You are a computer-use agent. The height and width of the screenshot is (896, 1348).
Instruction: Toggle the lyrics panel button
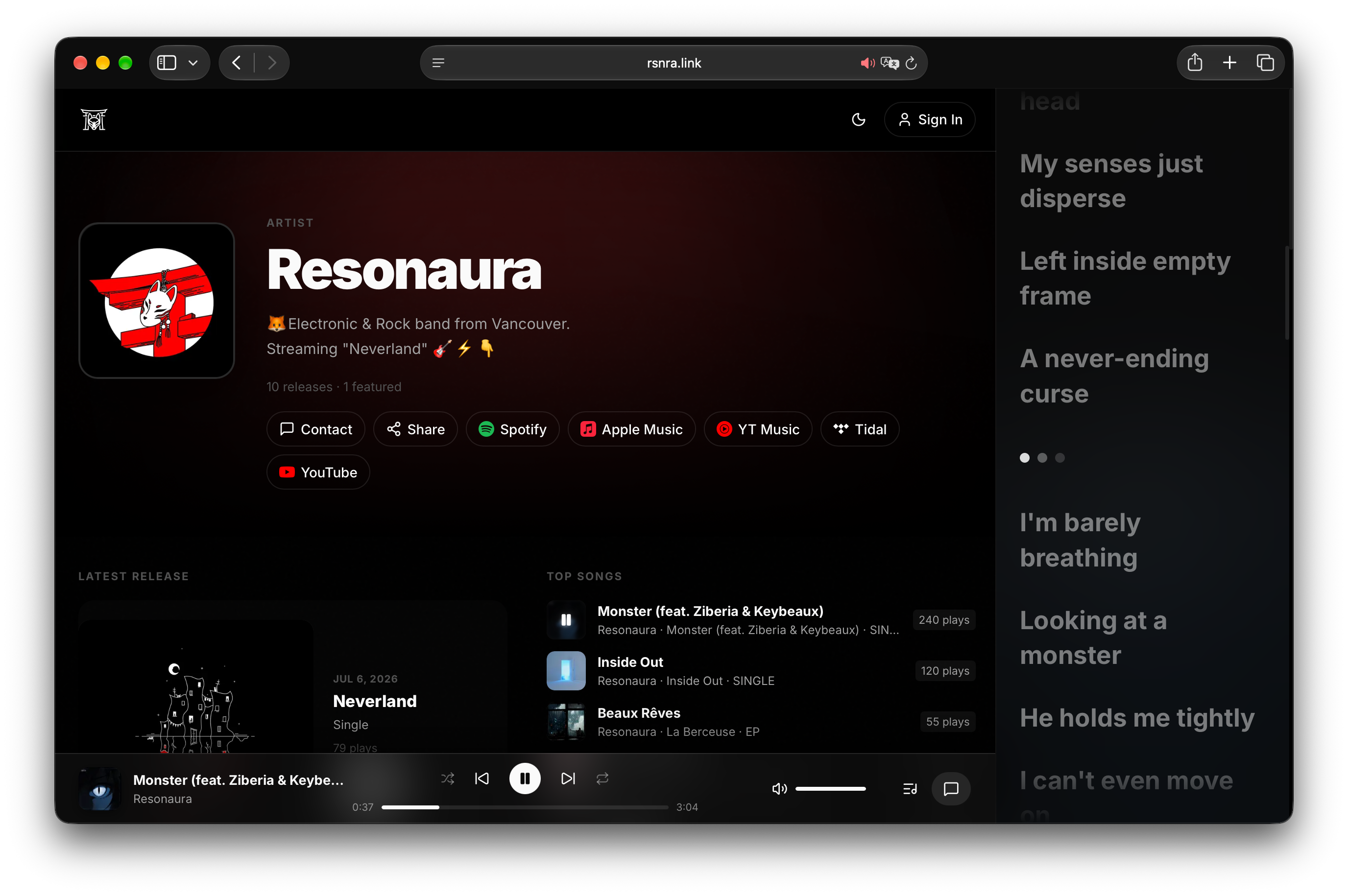pyautogui.click(x=951, y=789)
